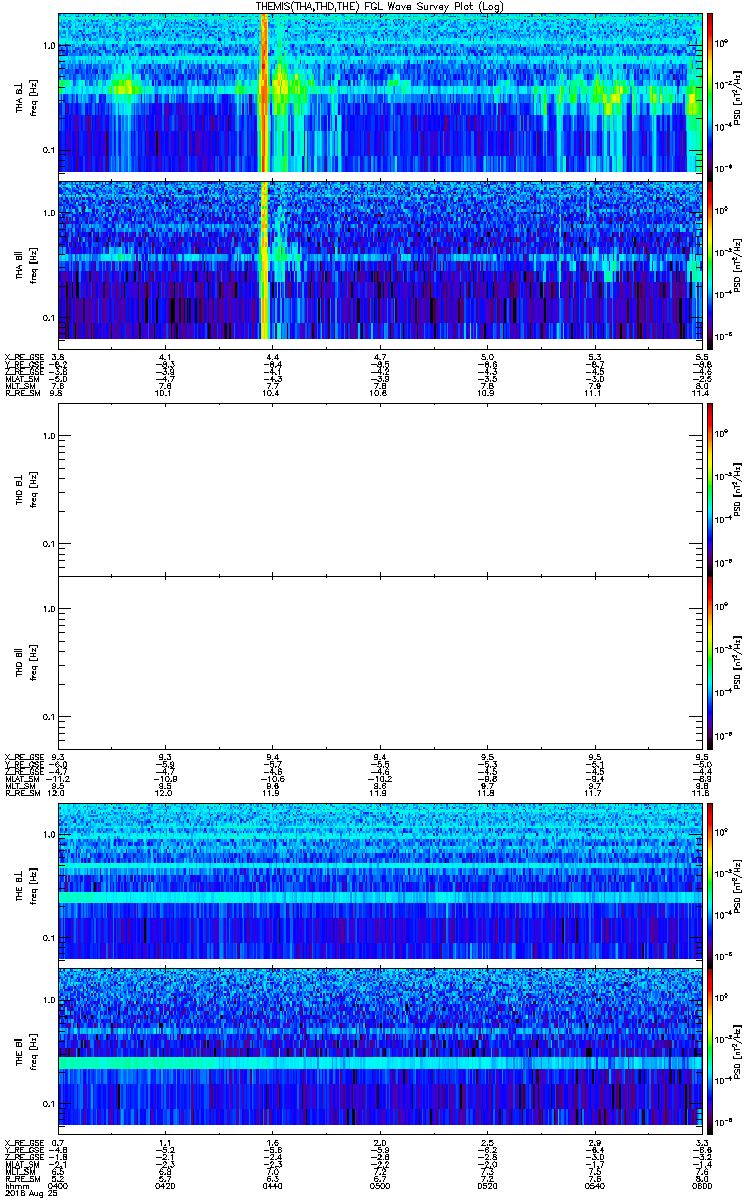Image resolution: width=750 pixels, height=1200 pixels.
Task: Click the 0420 time tick label
Action: coord(166,1184)
